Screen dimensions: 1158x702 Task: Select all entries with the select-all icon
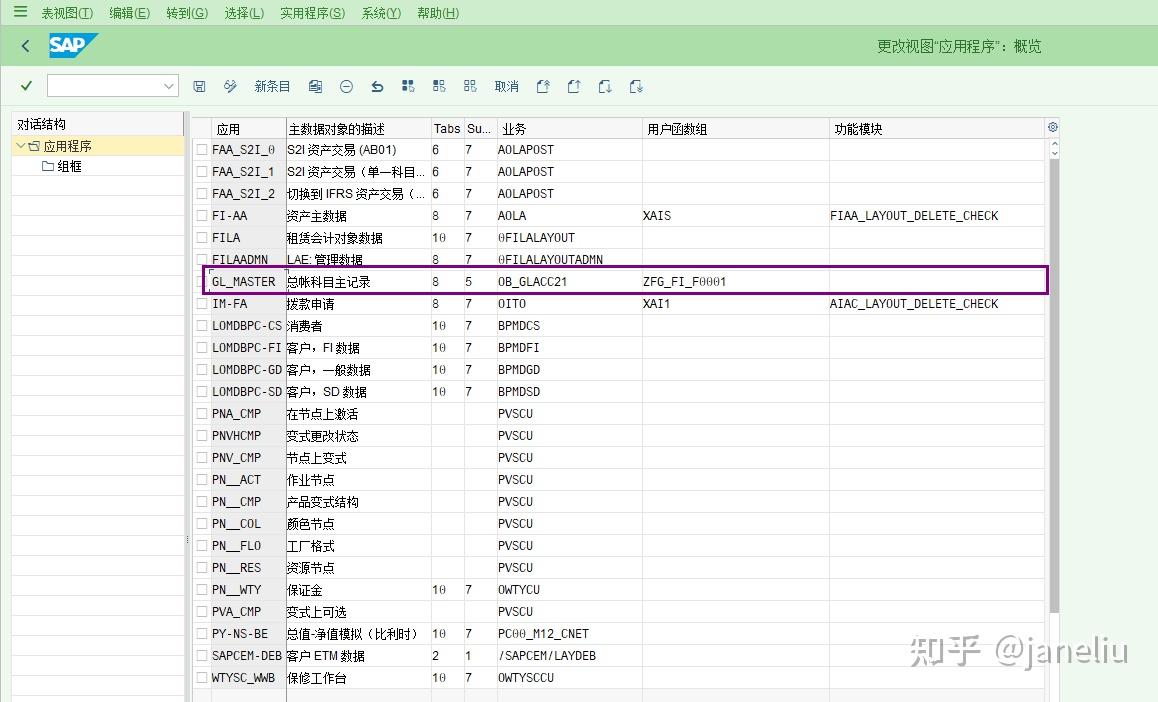tap(408, 86)
